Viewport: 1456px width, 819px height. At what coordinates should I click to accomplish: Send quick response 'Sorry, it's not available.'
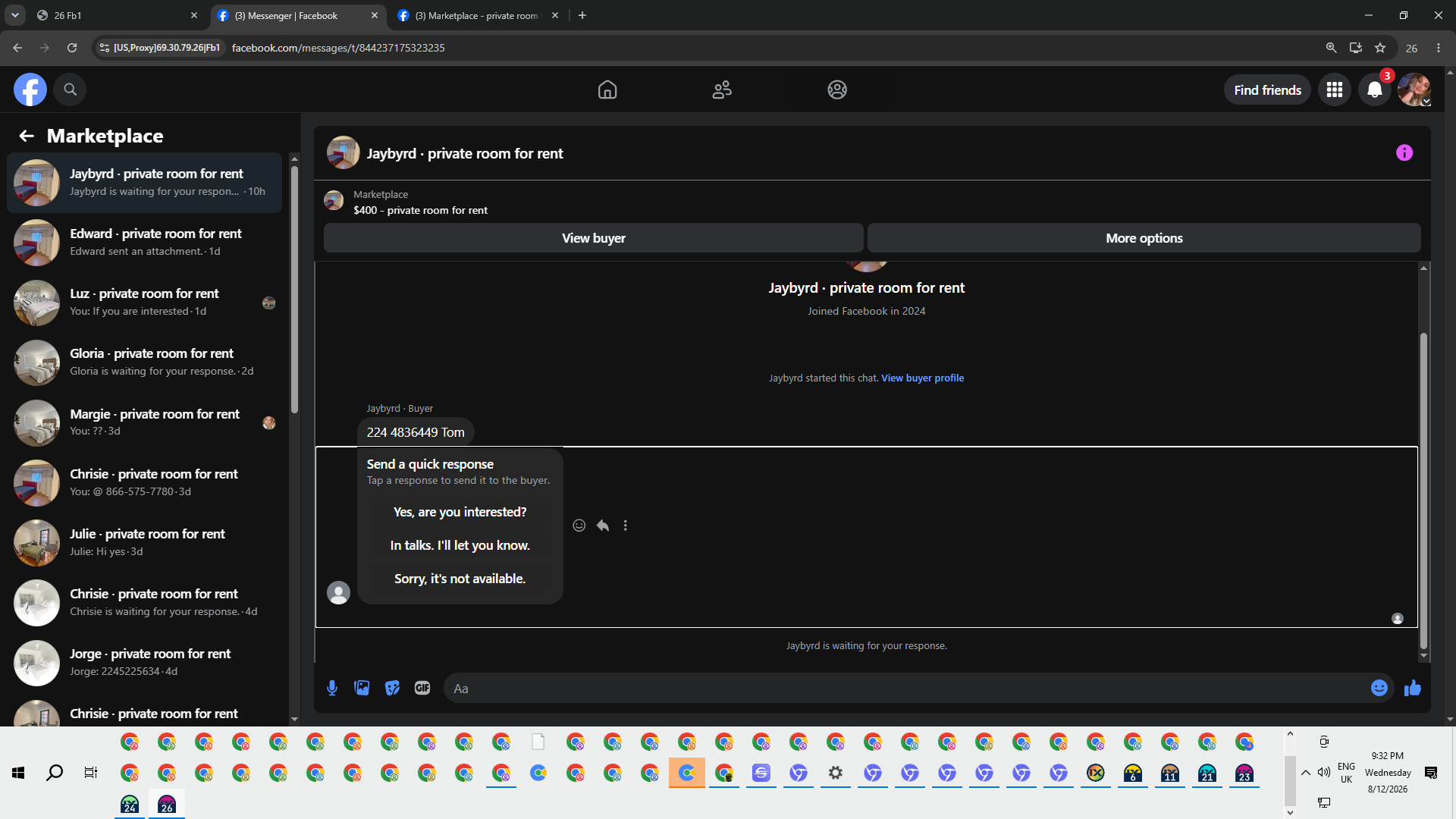460,579
